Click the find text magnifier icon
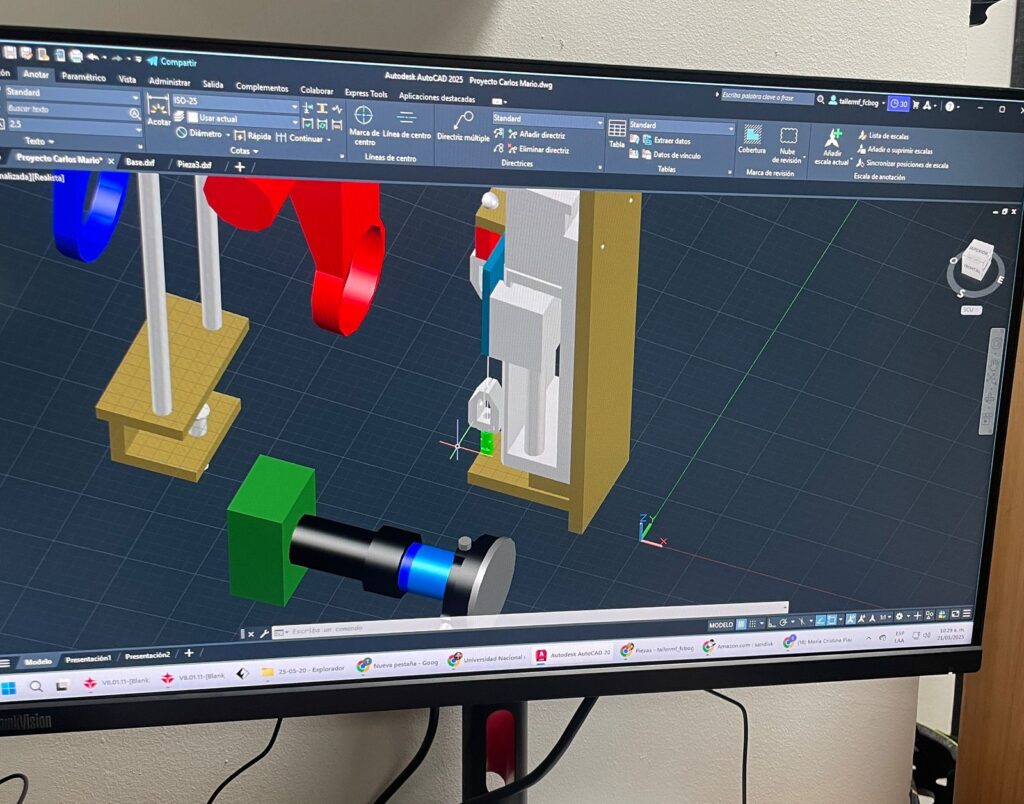The height and width of the screenshot is (804, 1024). (x=135, y=113)
